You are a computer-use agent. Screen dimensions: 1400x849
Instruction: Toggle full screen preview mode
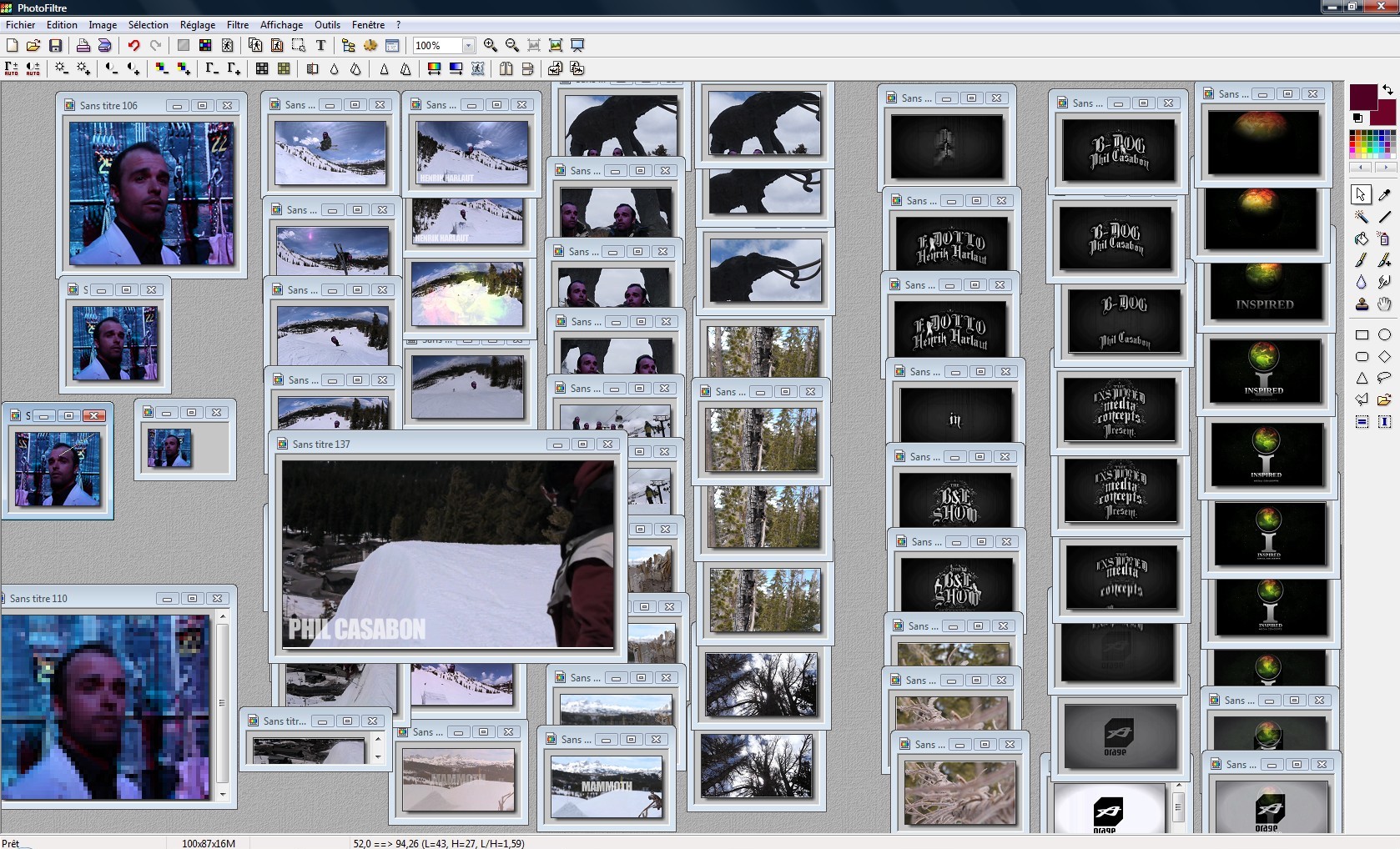tap(577, 46)
